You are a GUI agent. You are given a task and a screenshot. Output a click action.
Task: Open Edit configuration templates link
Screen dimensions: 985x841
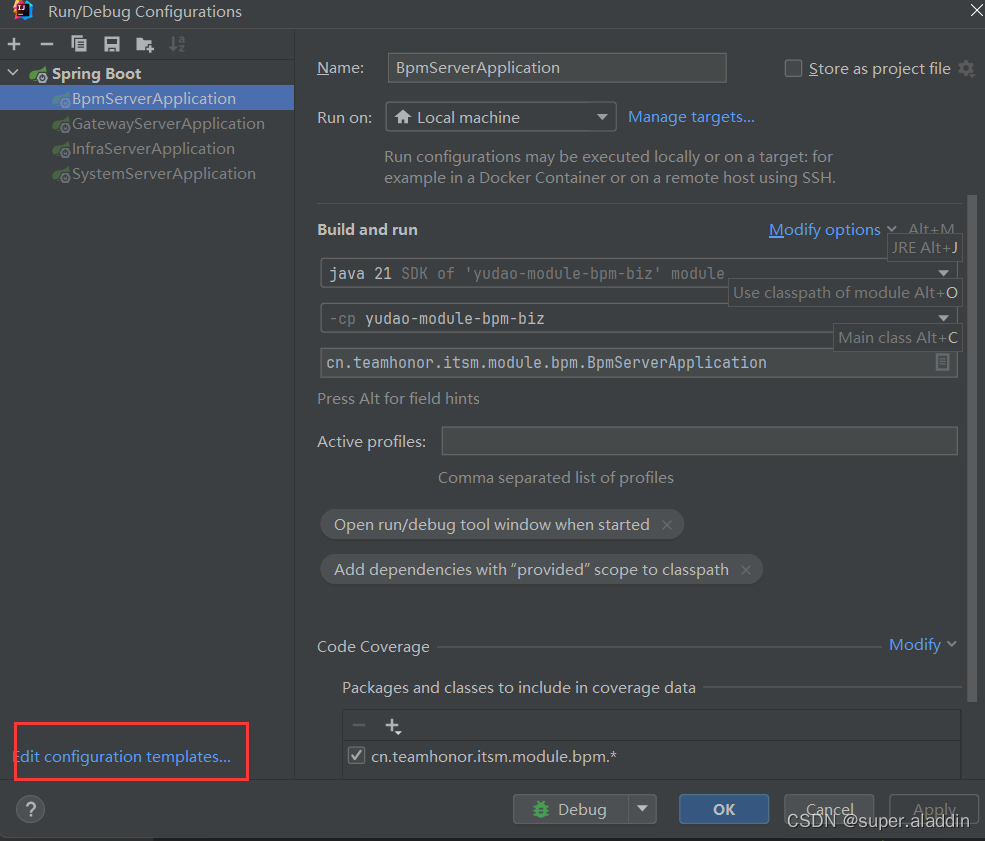click(122, 756)
